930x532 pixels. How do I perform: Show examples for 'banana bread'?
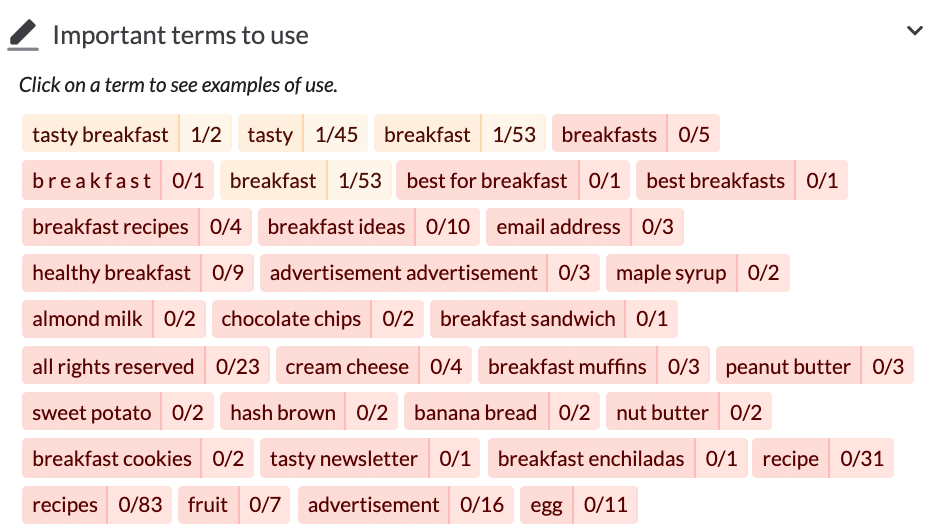click(475, 413)
